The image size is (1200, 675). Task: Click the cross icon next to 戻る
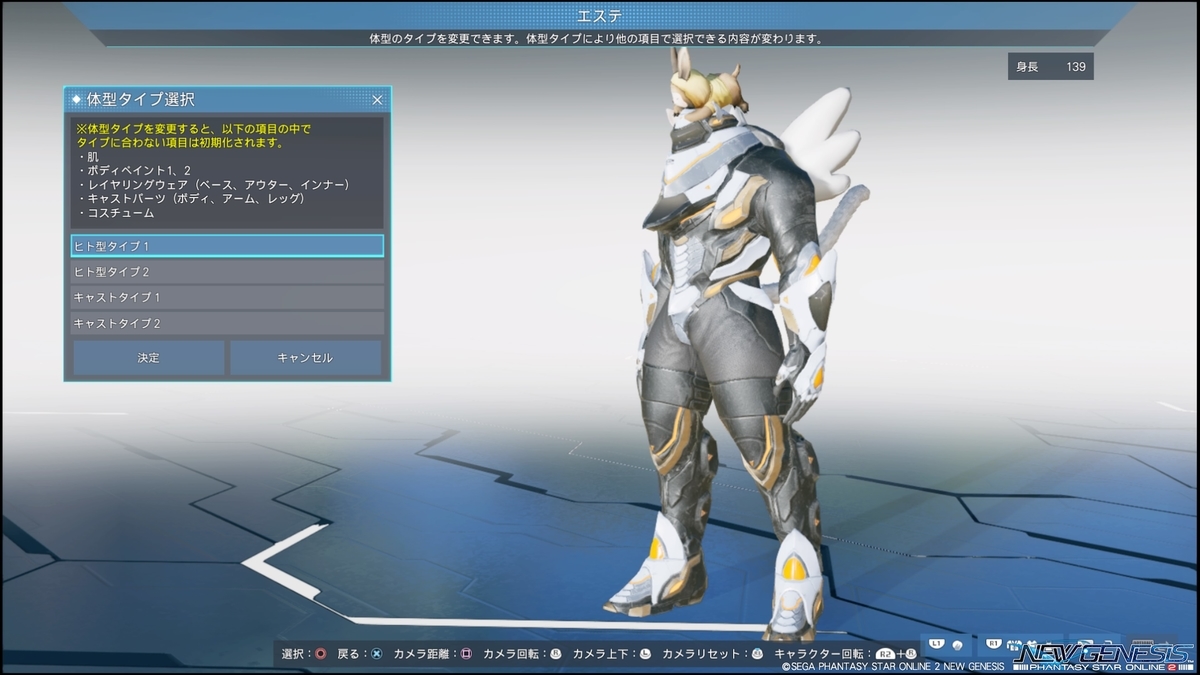point(376,654)
